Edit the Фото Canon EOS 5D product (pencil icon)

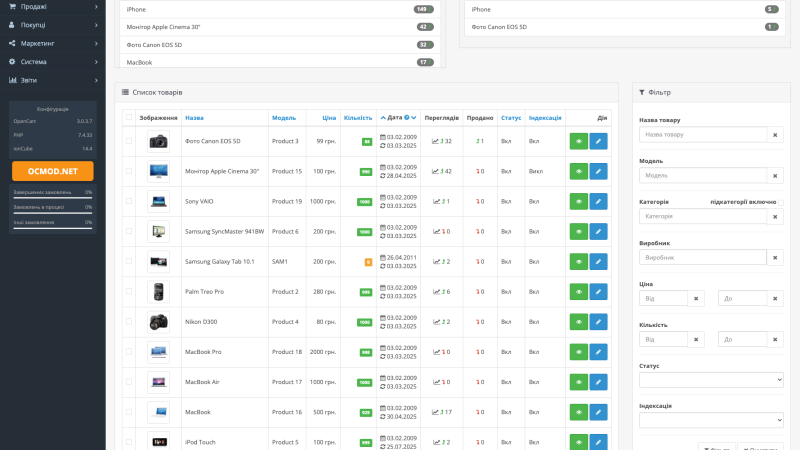tap(598, 141)
